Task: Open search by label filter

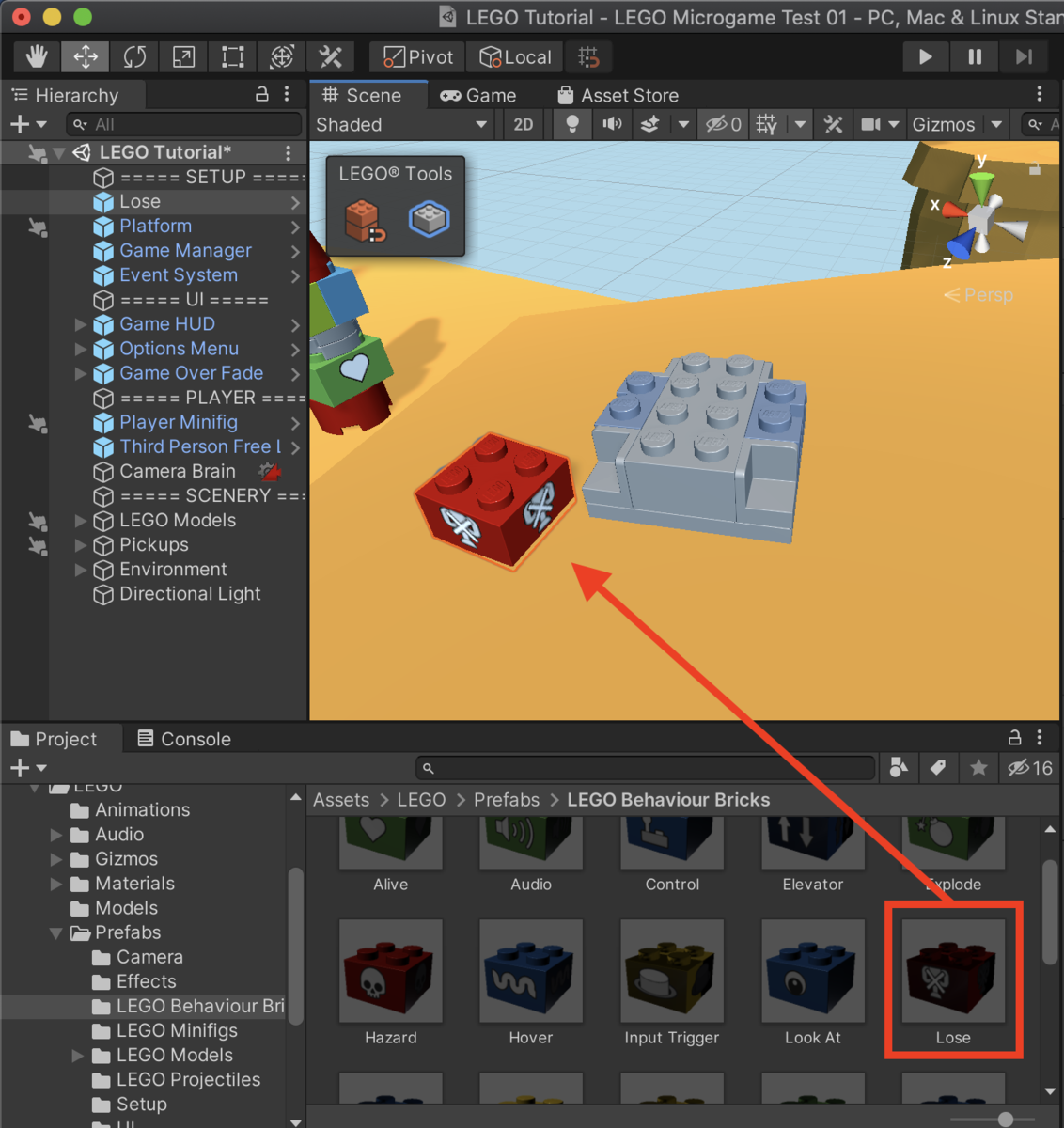Action: point(938,768)
